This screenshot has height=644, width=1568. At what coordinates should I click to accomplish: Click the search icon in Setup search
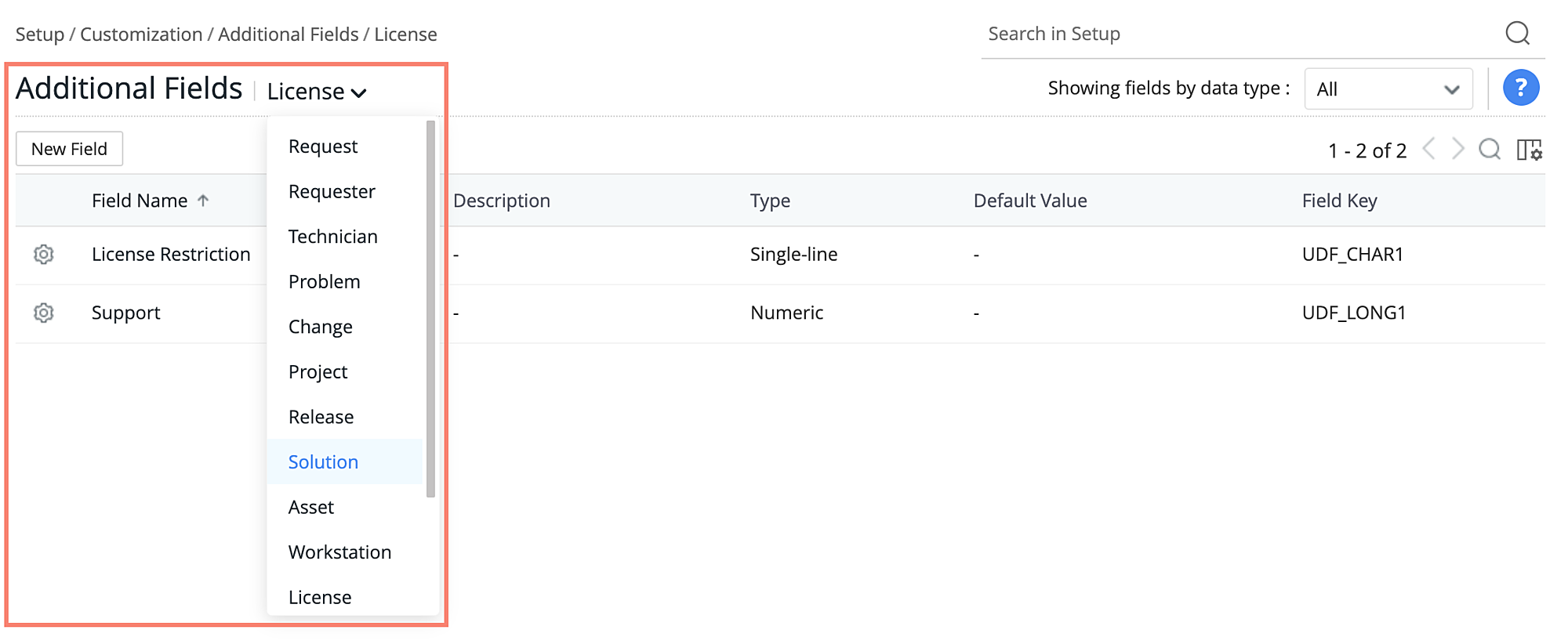pos(1517,34)
